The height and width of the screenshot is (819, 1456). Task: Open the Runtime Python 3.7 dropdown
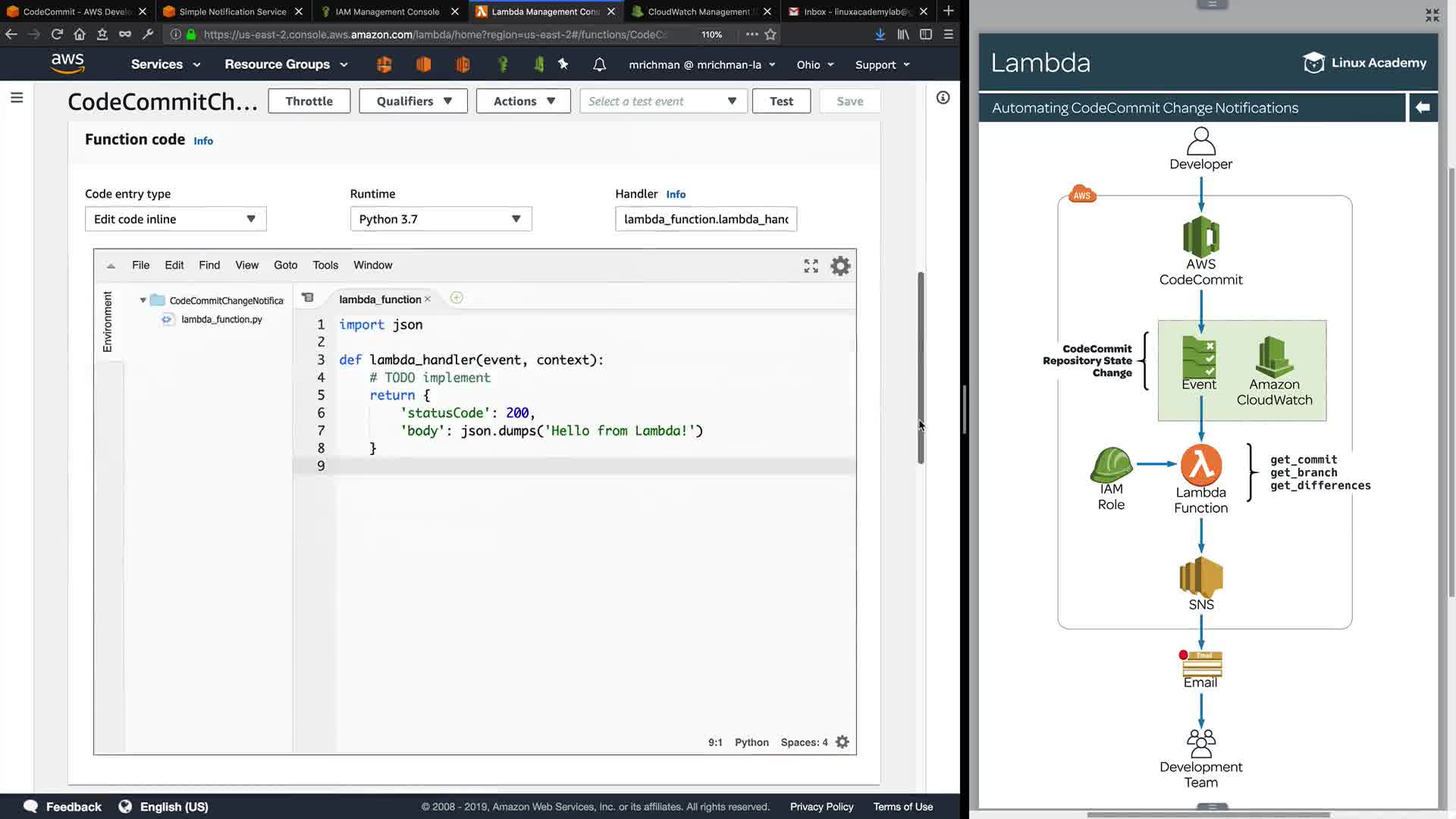pyautogui.click(x=441, y=219)
